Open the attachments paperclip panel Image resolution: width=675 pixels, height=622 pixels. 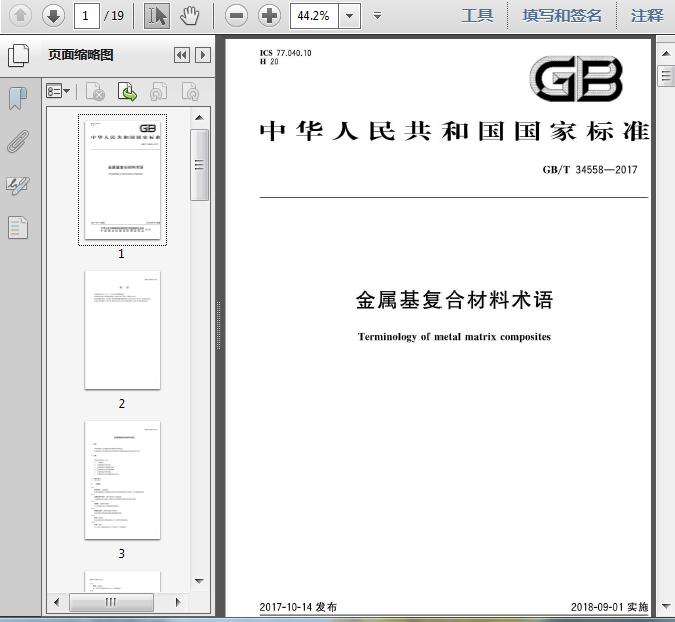coord(18,141)
